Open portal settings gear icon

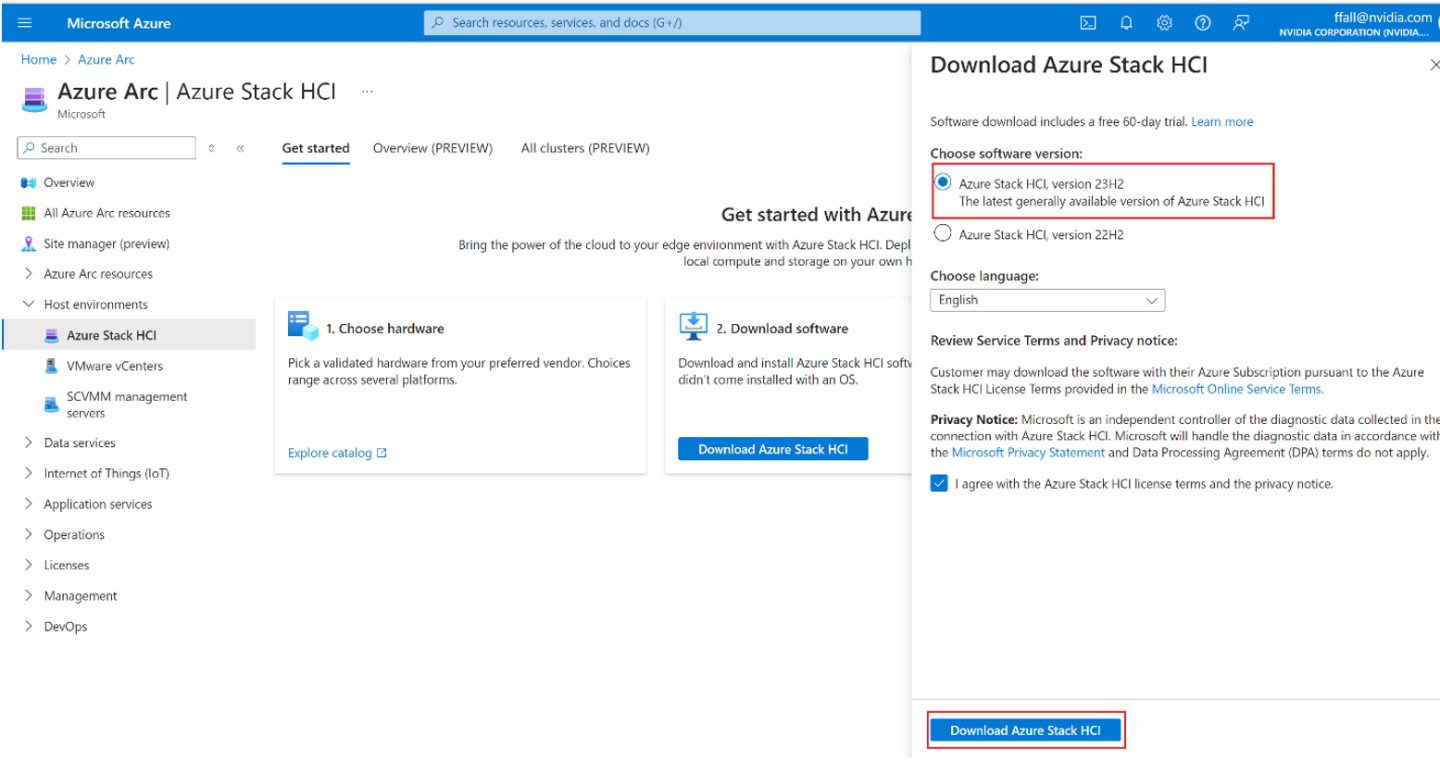coord(1165,23)
